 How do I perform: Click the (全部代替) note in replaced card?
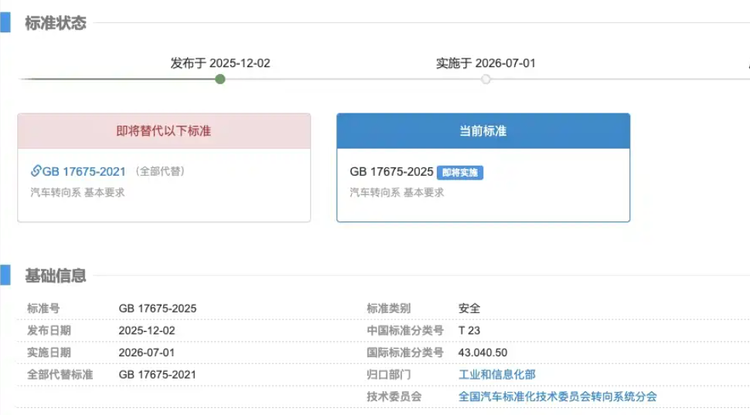160,171
